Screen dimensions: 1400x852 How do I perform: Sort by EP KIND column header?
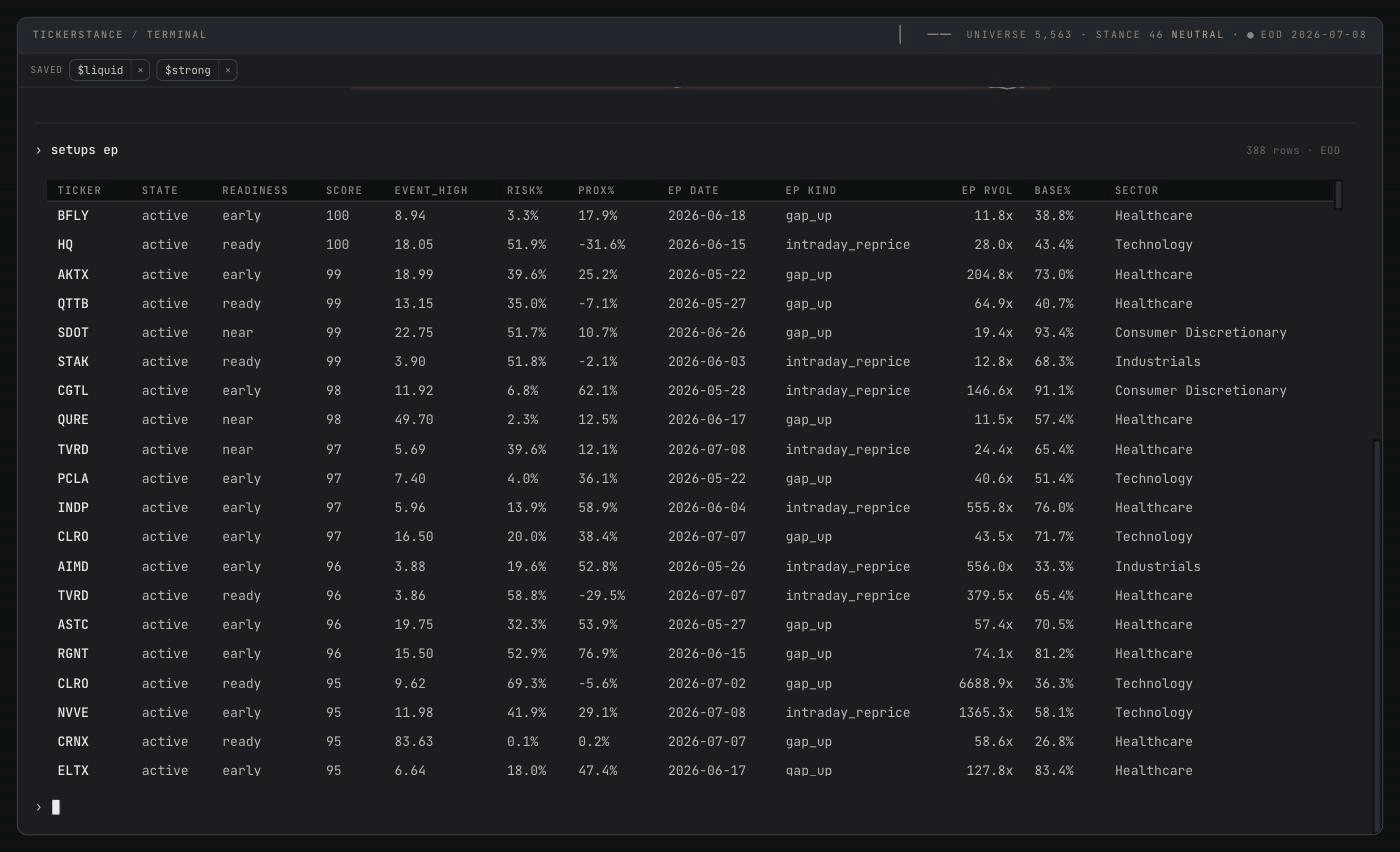click(x=811, y=190)
